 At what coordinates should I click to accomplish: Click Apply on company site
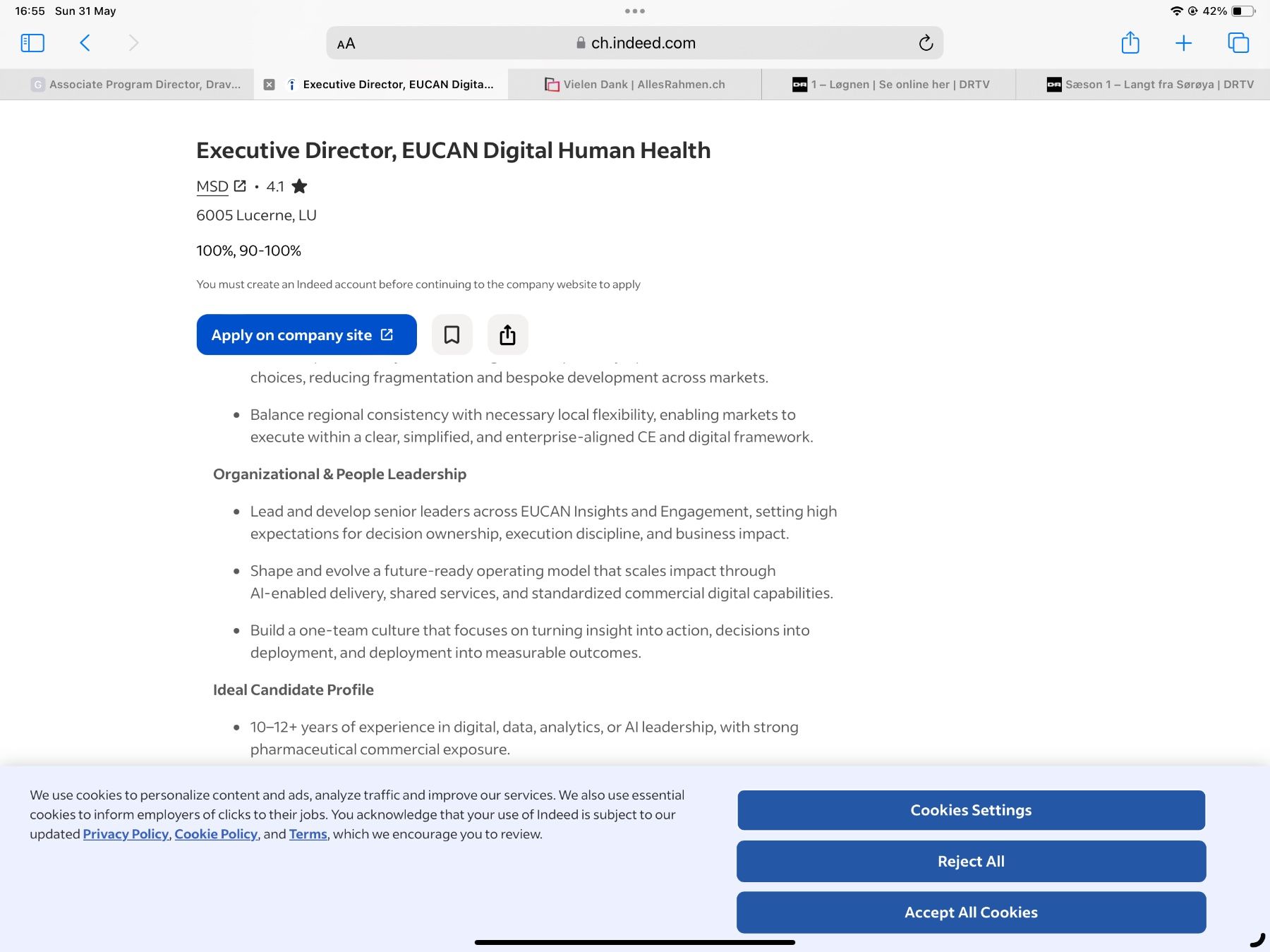(306, 335)
